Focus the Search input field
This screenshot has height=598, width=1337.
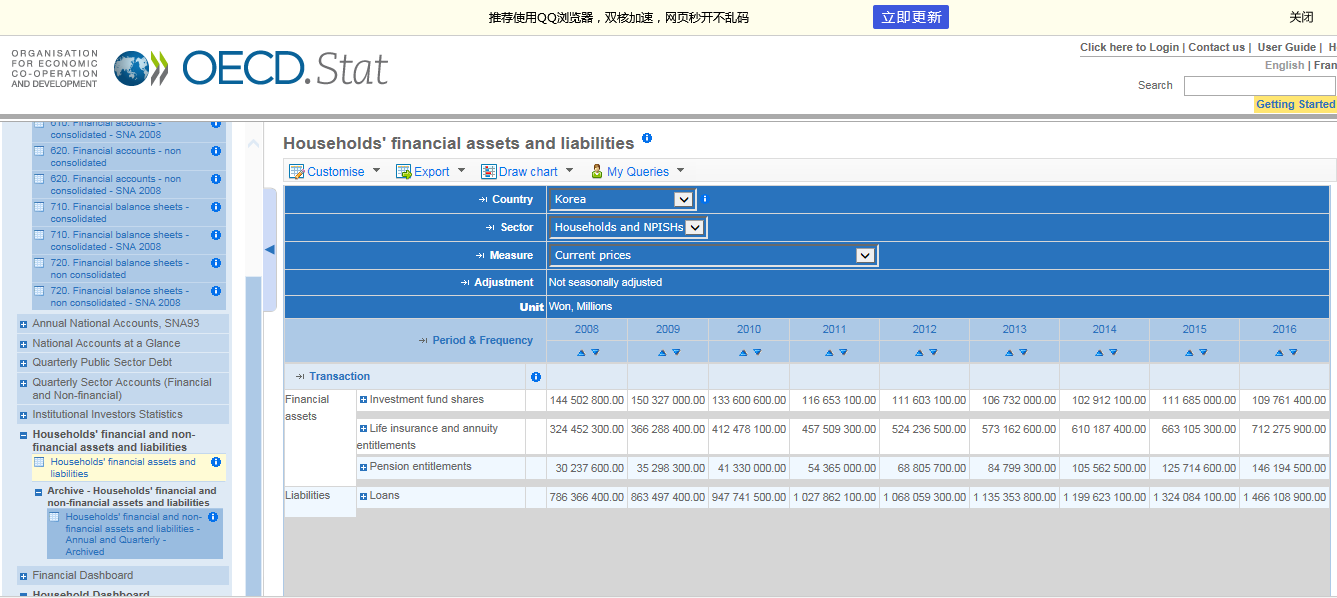pyautogui.click(x=1260, y=86)
